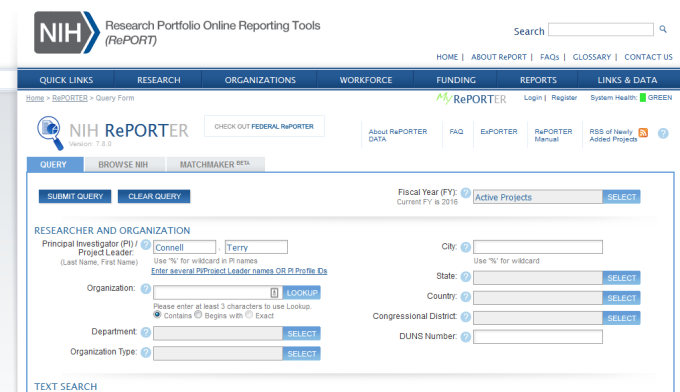
Task: Click the Organization text field
Action: (218, 293)
